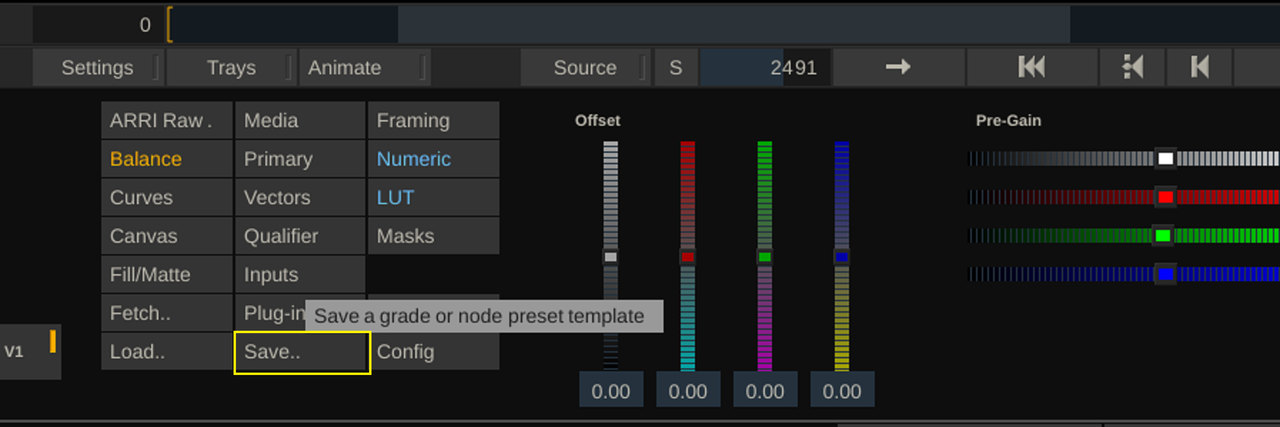This screenshot has height=427, width=1280.
Task: Click the timeline start field showing 0
Action: [99, 25]
